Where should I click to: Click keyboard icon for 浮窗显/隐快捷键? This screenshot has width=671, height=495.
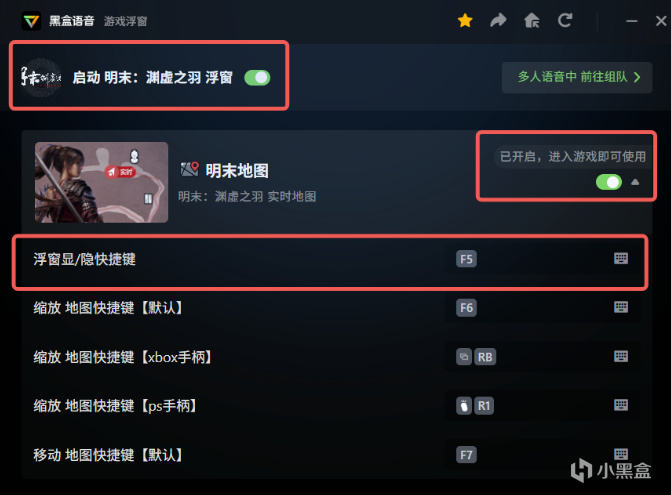point(621,258)
